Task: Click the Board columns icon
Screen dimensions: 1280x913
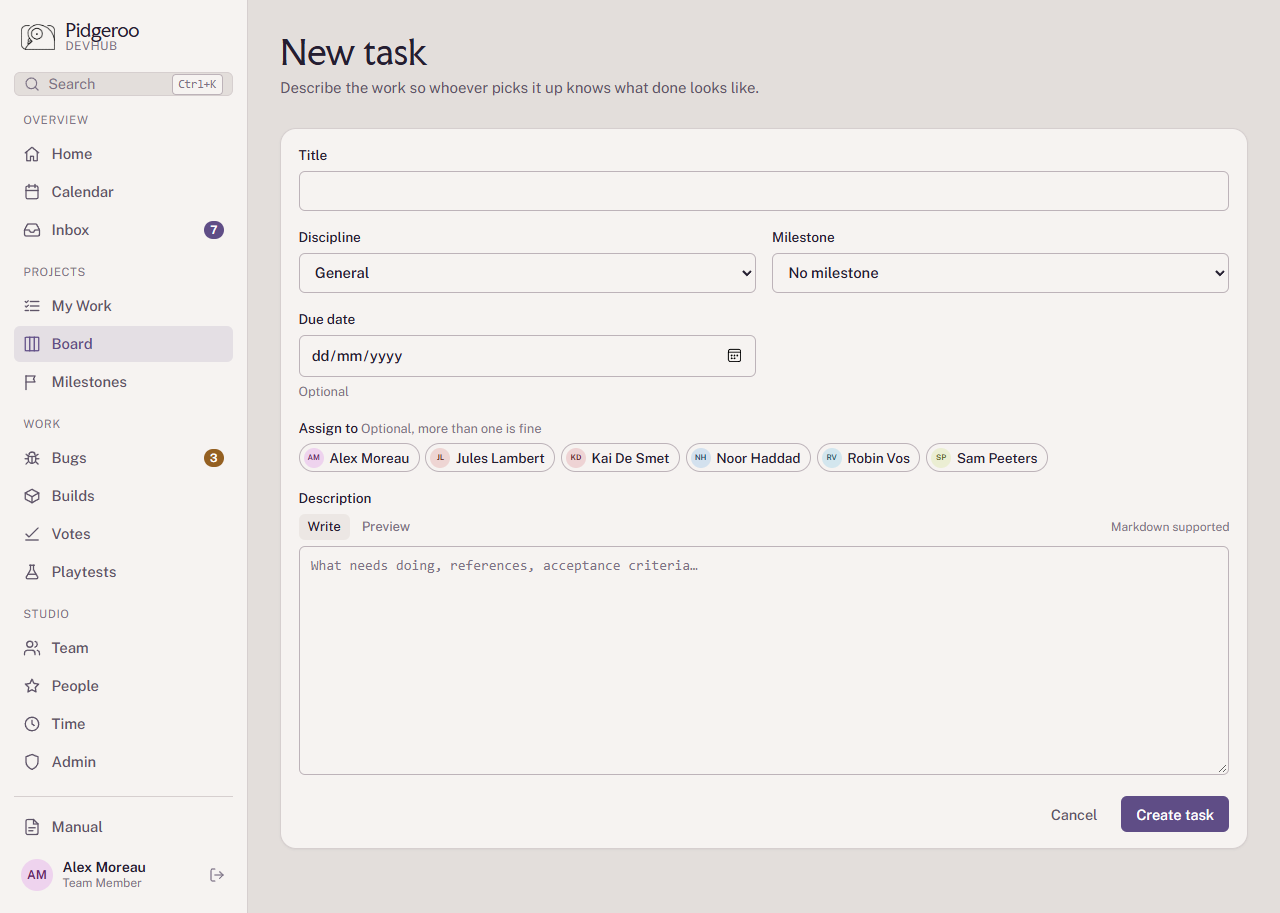Action: [32, 344]
